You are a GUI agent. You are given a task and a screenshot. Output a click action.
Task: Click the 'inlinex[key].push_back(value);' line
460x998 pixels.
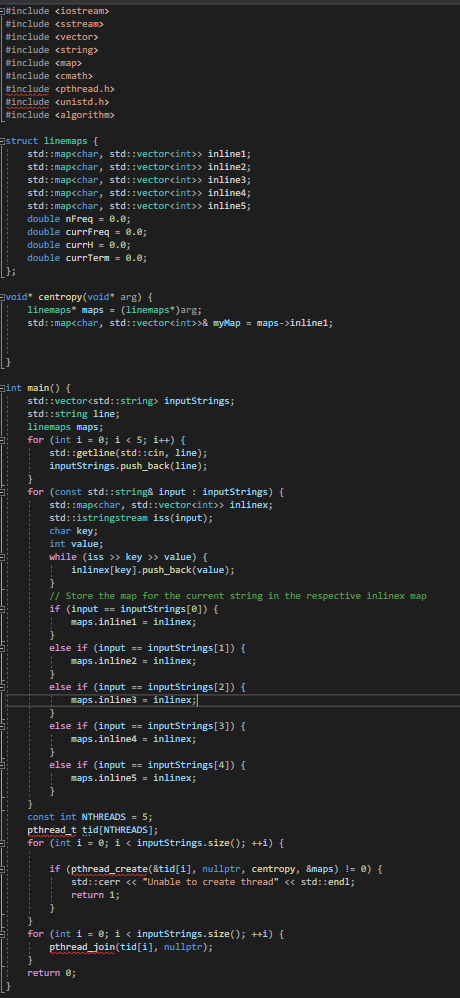[x=153, y=570]
